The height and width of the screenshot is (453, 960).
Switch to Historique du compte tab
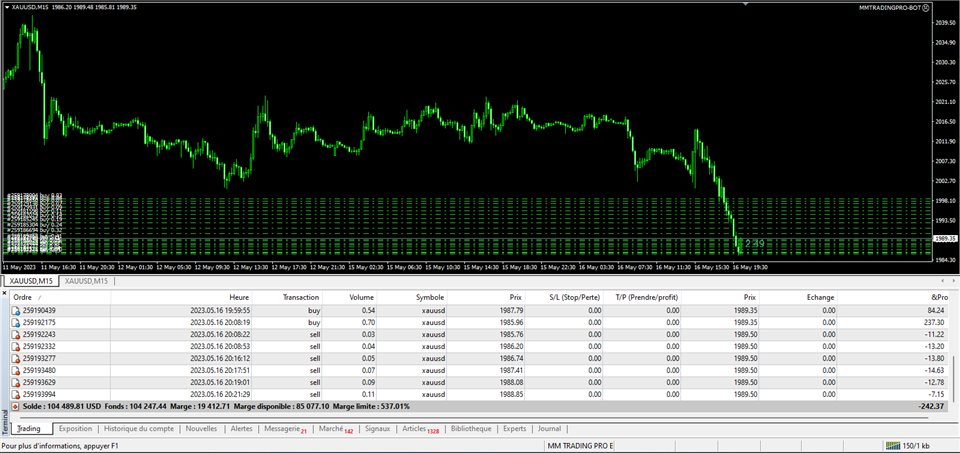pos(139,429)
